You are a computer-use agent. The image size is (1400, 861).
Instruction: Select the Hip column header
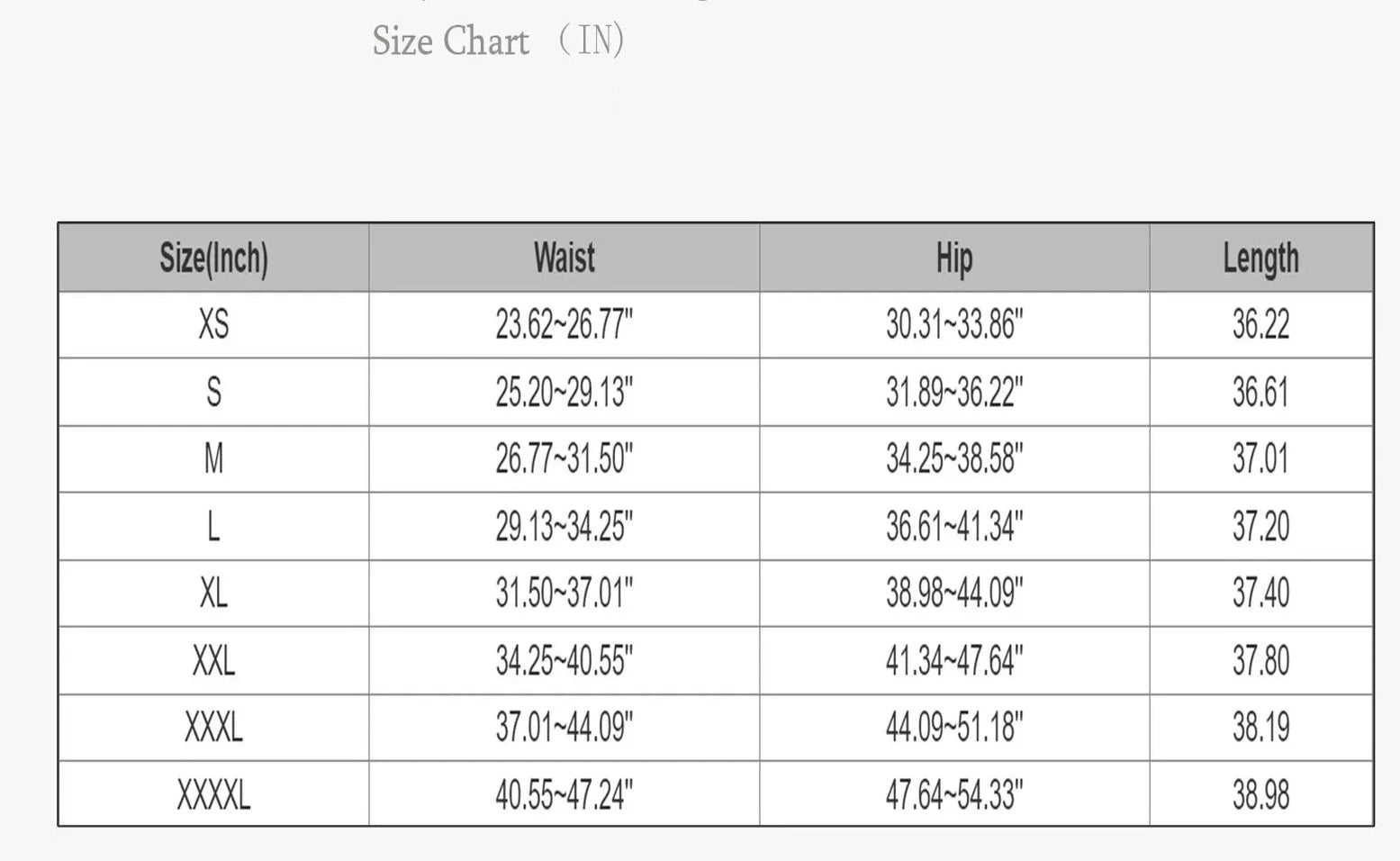(954, 258)
